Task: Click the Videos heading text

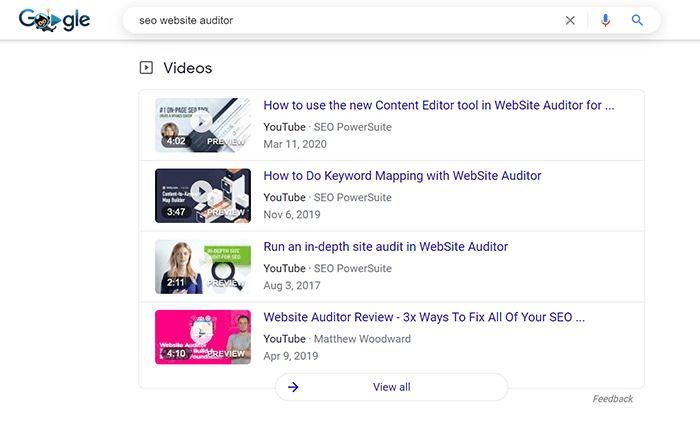Action: tap(188, 68)
